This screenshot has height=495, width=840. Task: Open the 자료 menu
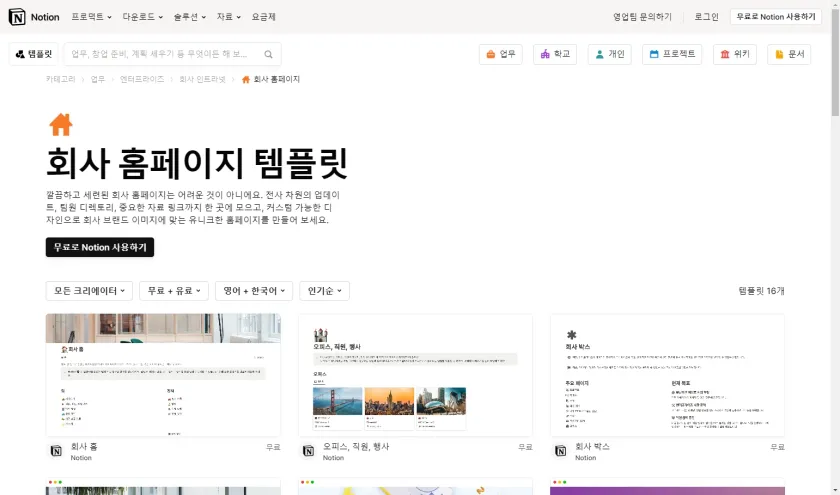pos(229,17)
